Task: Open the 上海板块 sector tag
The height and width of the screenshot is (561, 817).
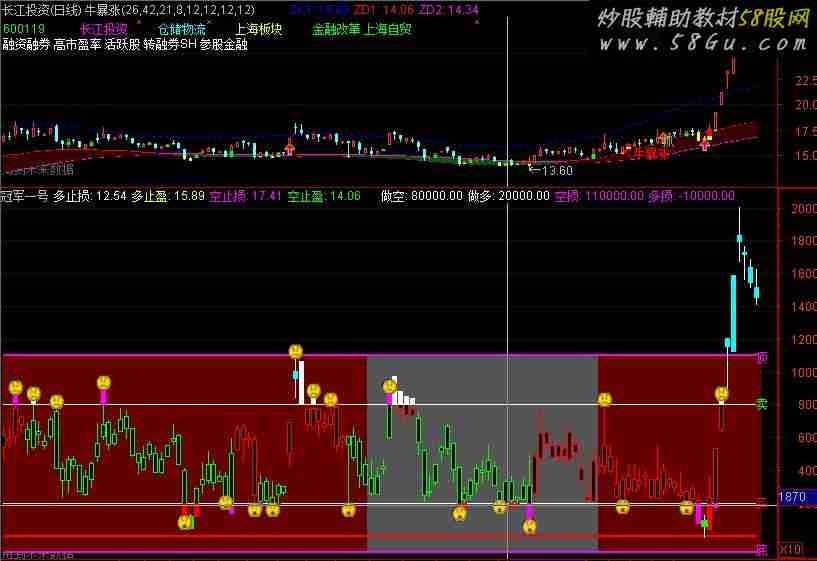Action: pyautogui.click(x=258, y=29)
